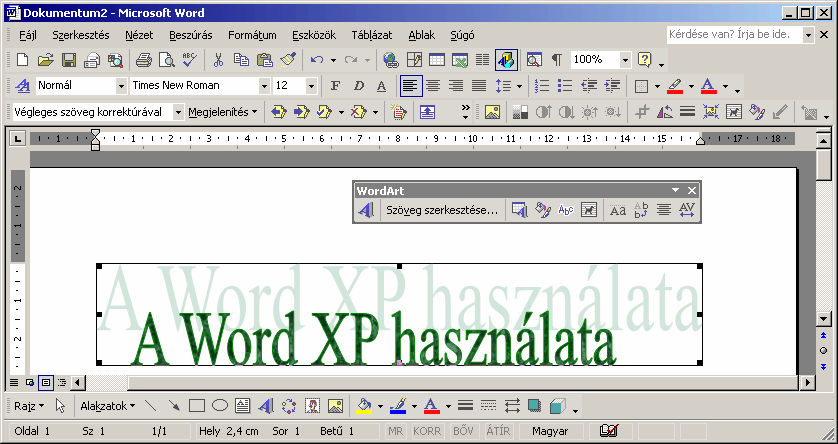Toggle WordArt vertical text icon
Screen dimensions: 838x444
pos(641,211)
